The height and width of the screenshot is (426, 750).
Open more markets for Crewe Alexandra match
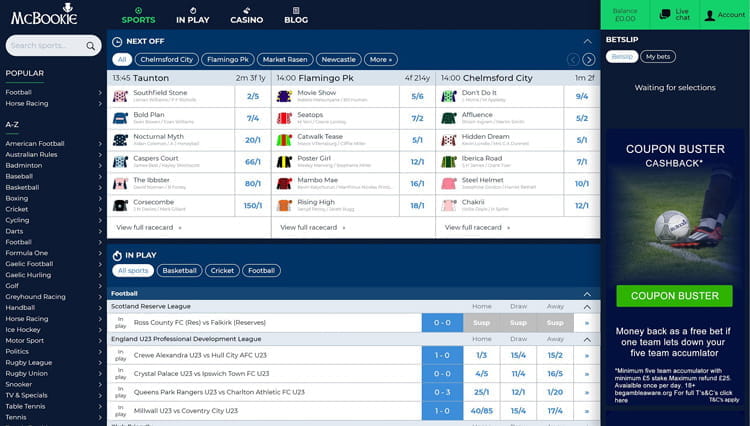click(x=587, y=356)
